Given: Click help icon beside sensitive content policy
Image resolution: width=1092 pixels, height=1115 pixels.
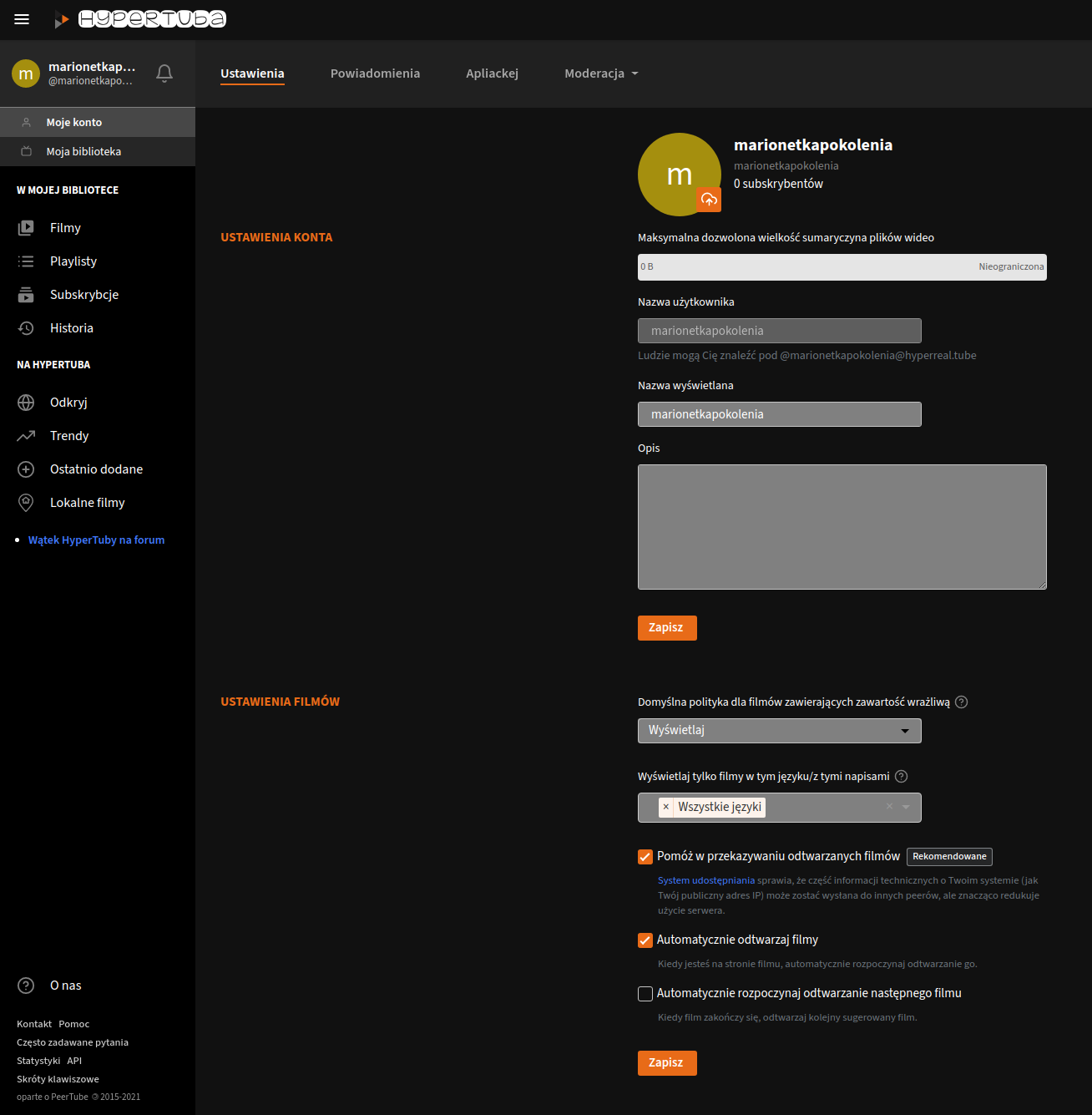Looking at the screenshot, I should pyautogui.click(x=962, y=702).
